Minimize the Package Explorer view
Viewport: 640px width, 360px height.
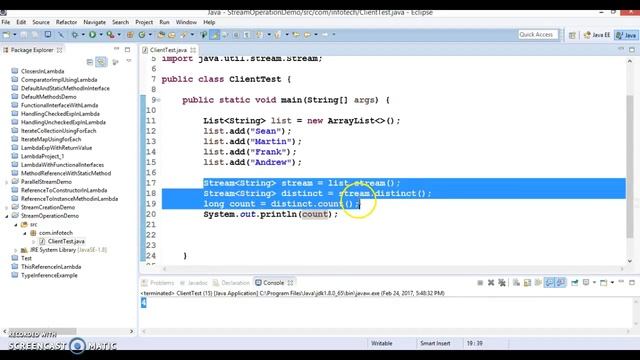(x=117, y=49)
